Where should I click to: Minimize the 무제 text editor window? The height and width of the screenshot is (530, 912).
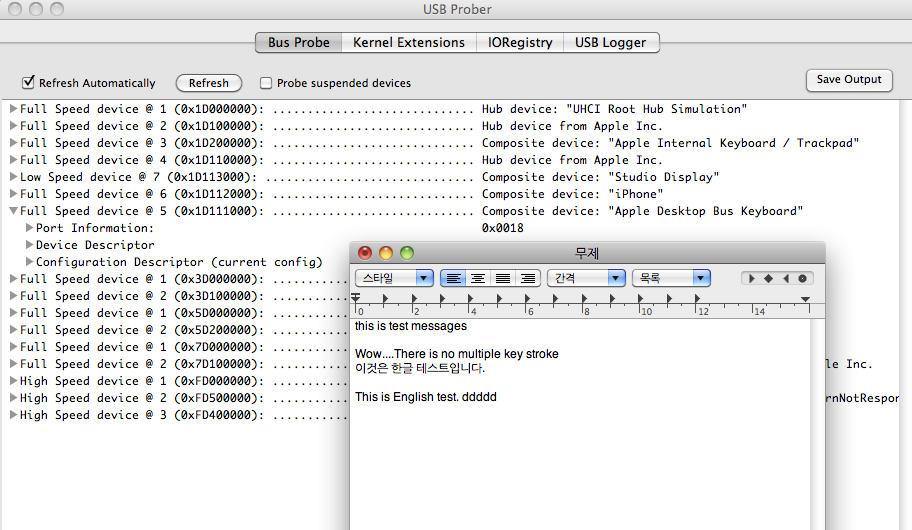point(386,253)
